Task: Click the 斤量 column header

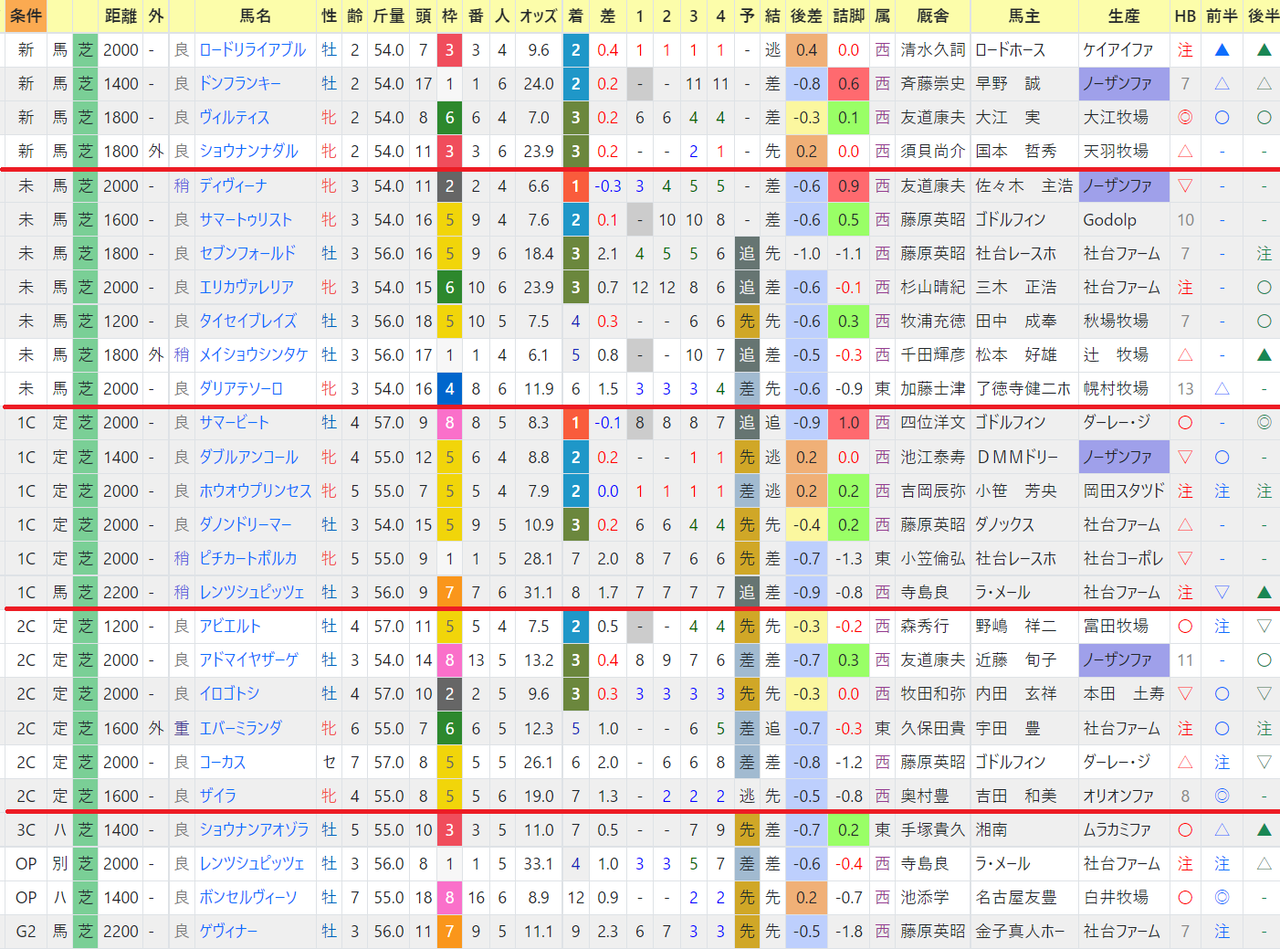Action: click(x=388, y=16)
